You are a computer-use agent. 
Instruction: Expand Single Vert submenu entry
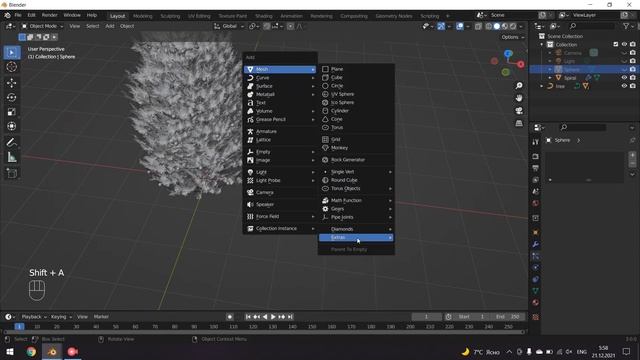pos(356,172)
